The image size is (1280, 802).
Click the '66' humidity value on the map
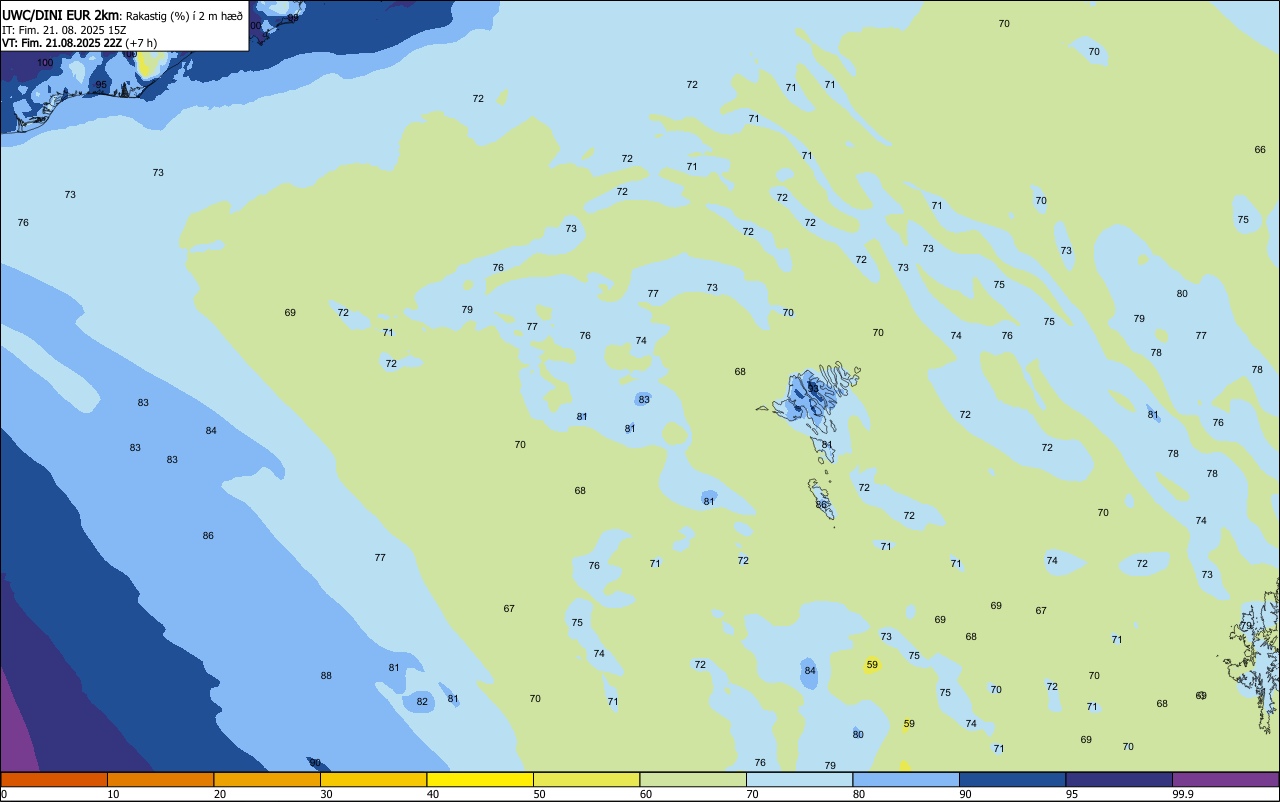(1260, 150)
